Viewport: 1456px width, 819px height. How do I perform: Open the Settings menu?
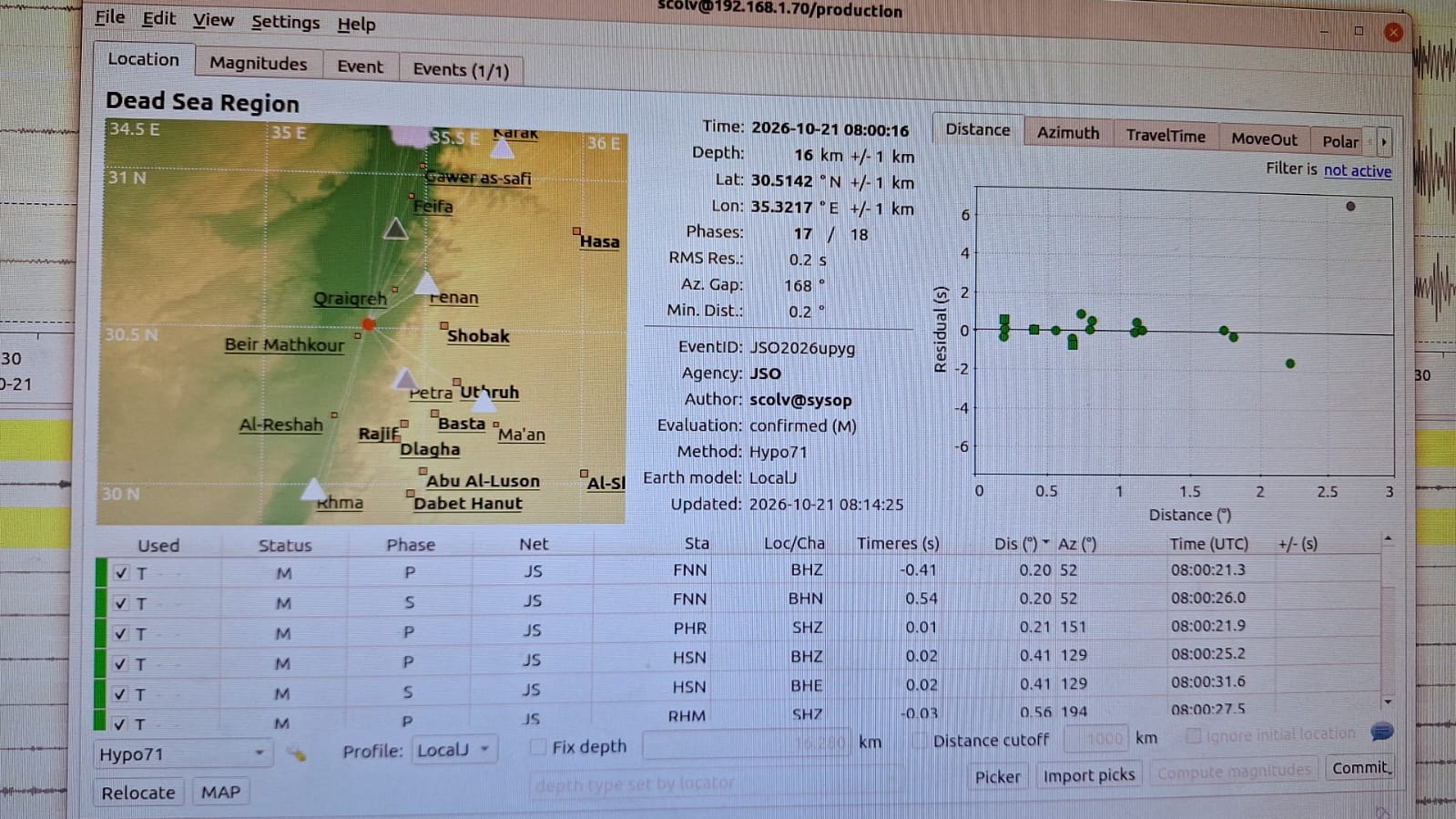pos(285,22)
